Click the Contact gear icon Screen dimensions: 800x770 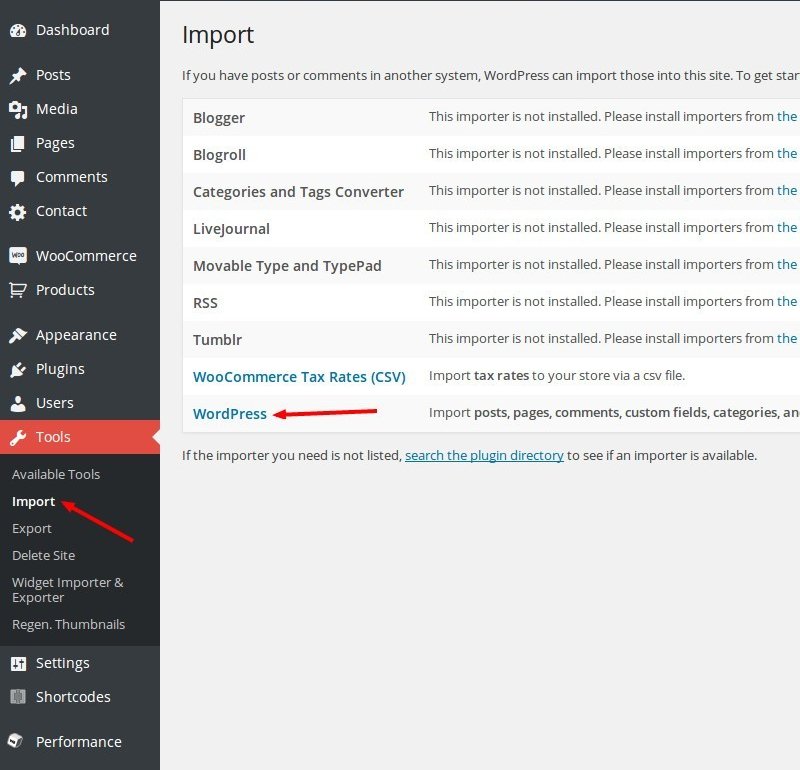18,212
